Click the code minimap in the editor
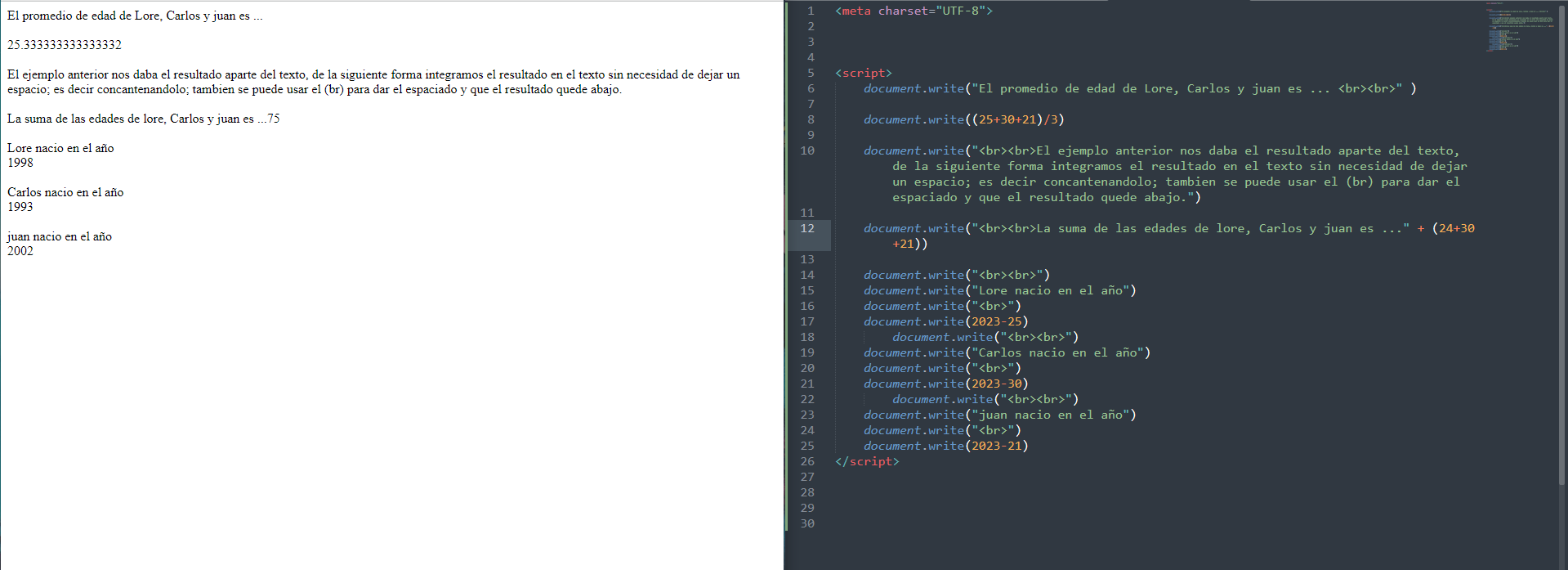Viewport: 1568px width, 570px height. [1520, 27]
